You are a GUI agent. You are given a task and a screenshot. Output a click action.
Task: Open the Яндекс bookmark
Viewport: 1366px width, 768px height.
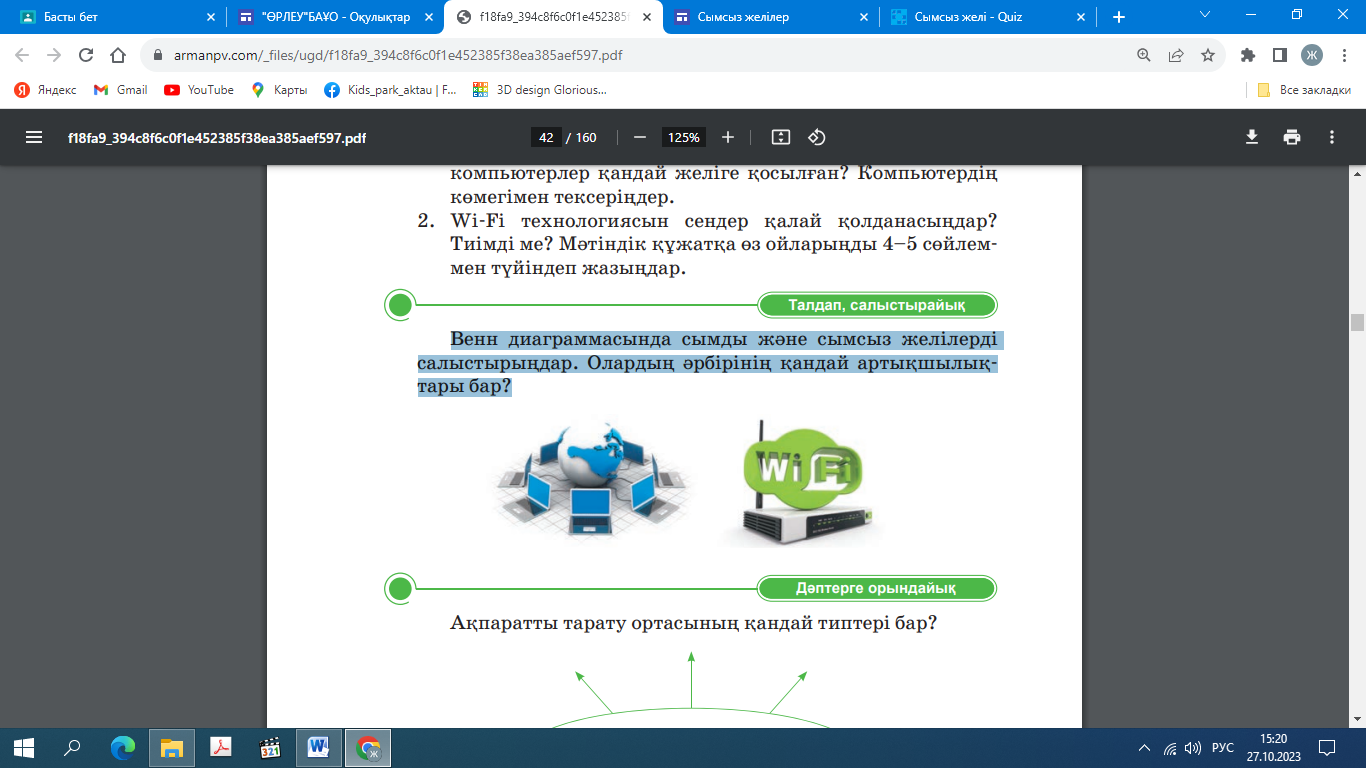pyautogui.click(x=45, y=90)
